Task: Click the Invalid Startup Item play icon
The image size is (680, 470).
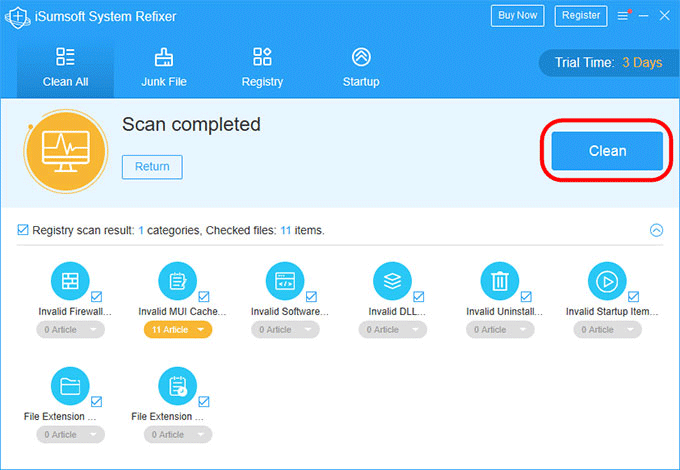Action: 607,281
